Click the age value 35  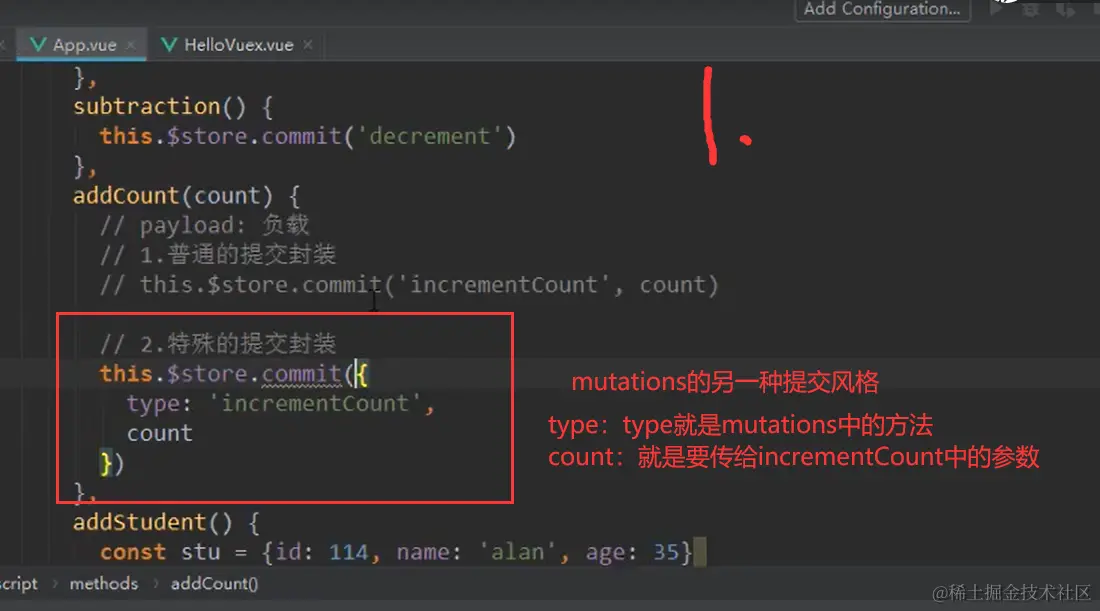click(666, 552)
